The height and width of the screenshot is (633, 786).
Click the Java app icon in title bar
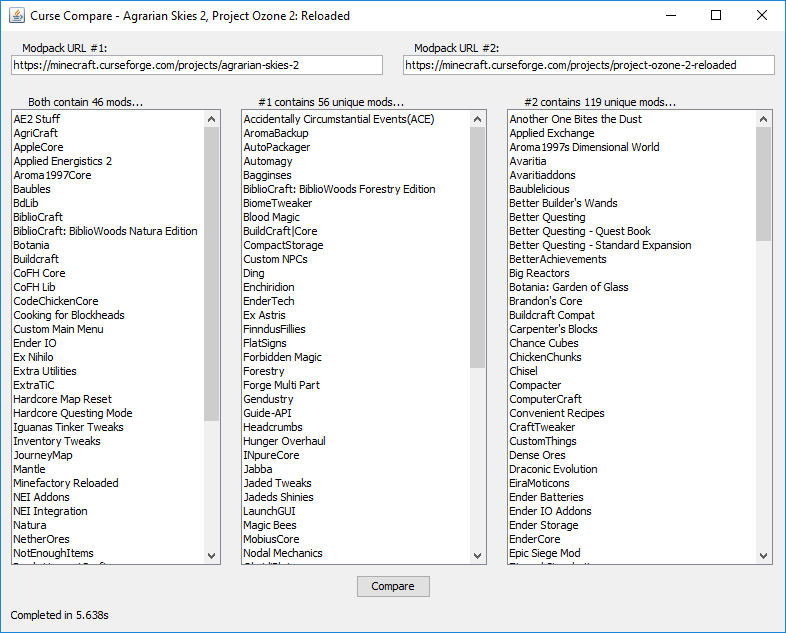17,16
